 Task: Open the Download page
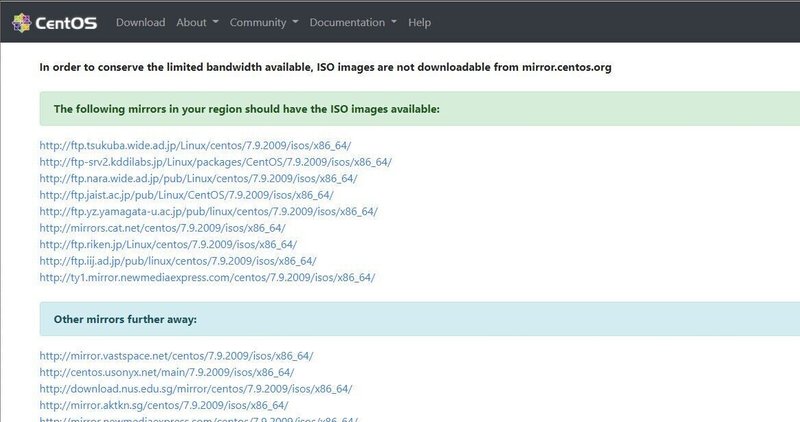(140, 22)
